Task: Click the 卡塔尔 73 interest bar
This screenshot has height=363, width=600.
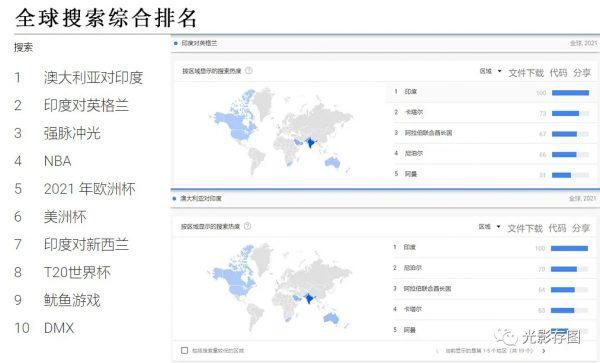Action: 570,113
